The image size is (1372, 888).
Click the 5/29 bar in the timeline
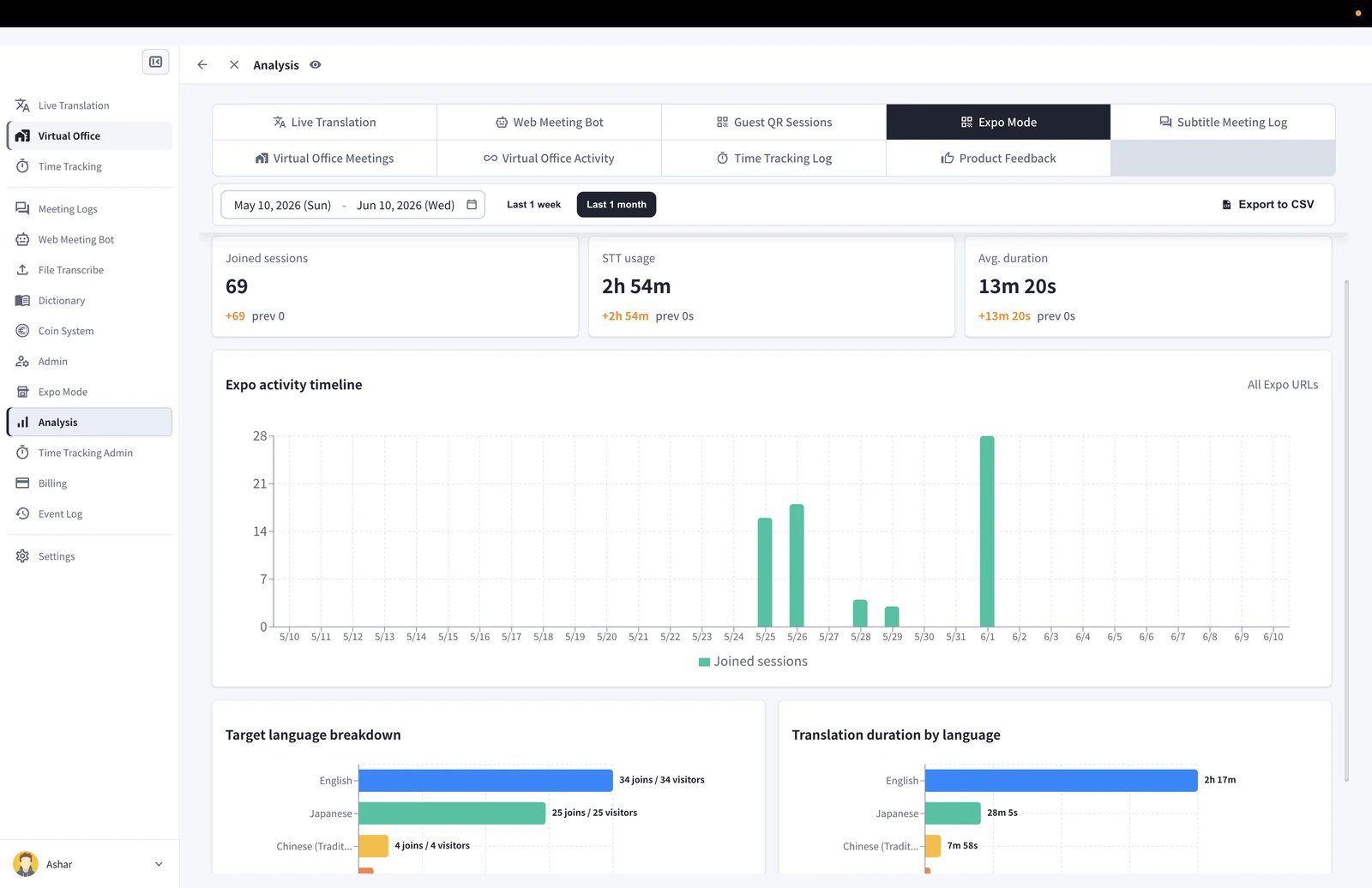click(x=892, y=616)
